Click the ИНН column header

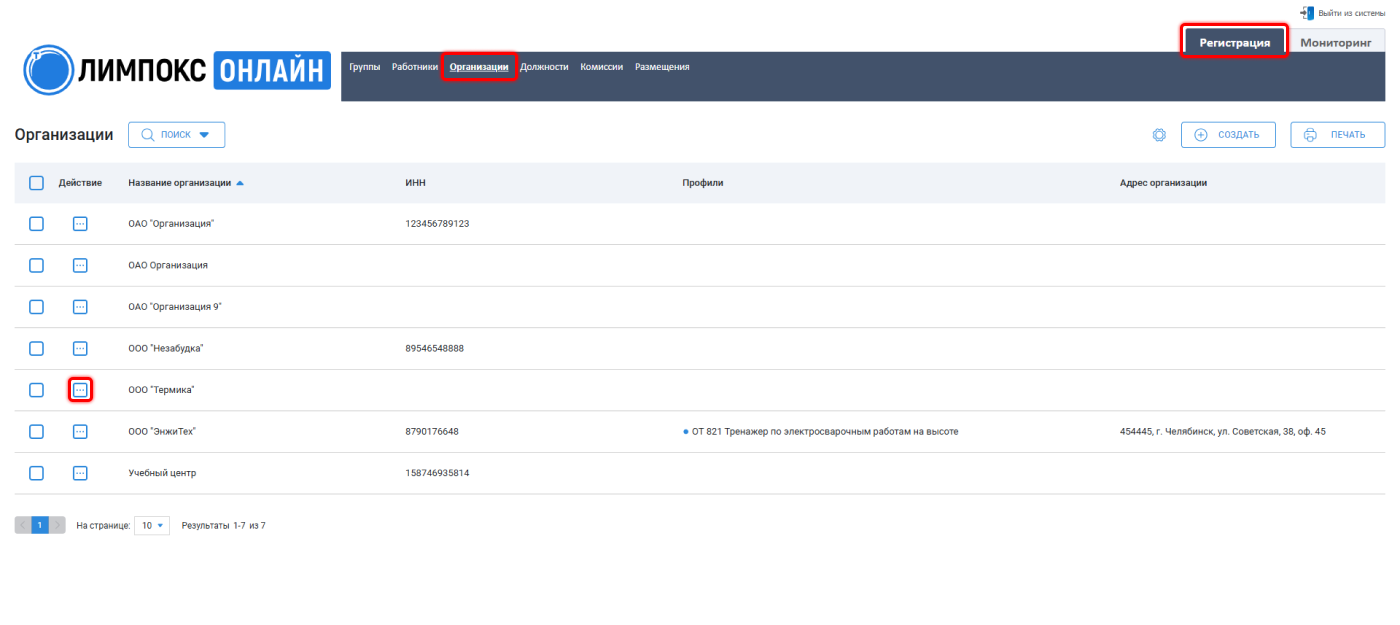[x=416, y=183]
